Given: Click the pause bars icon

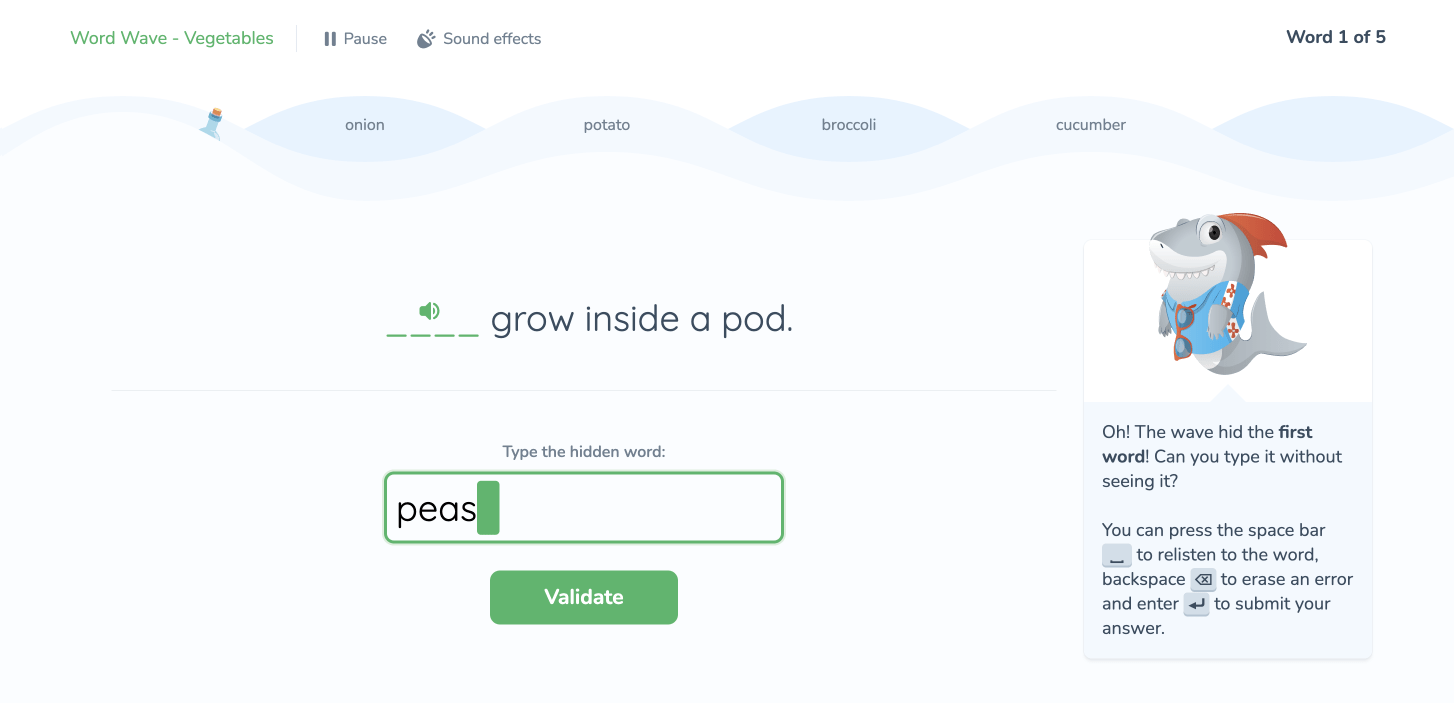Looking at the screenshot, I should [330, 38].
